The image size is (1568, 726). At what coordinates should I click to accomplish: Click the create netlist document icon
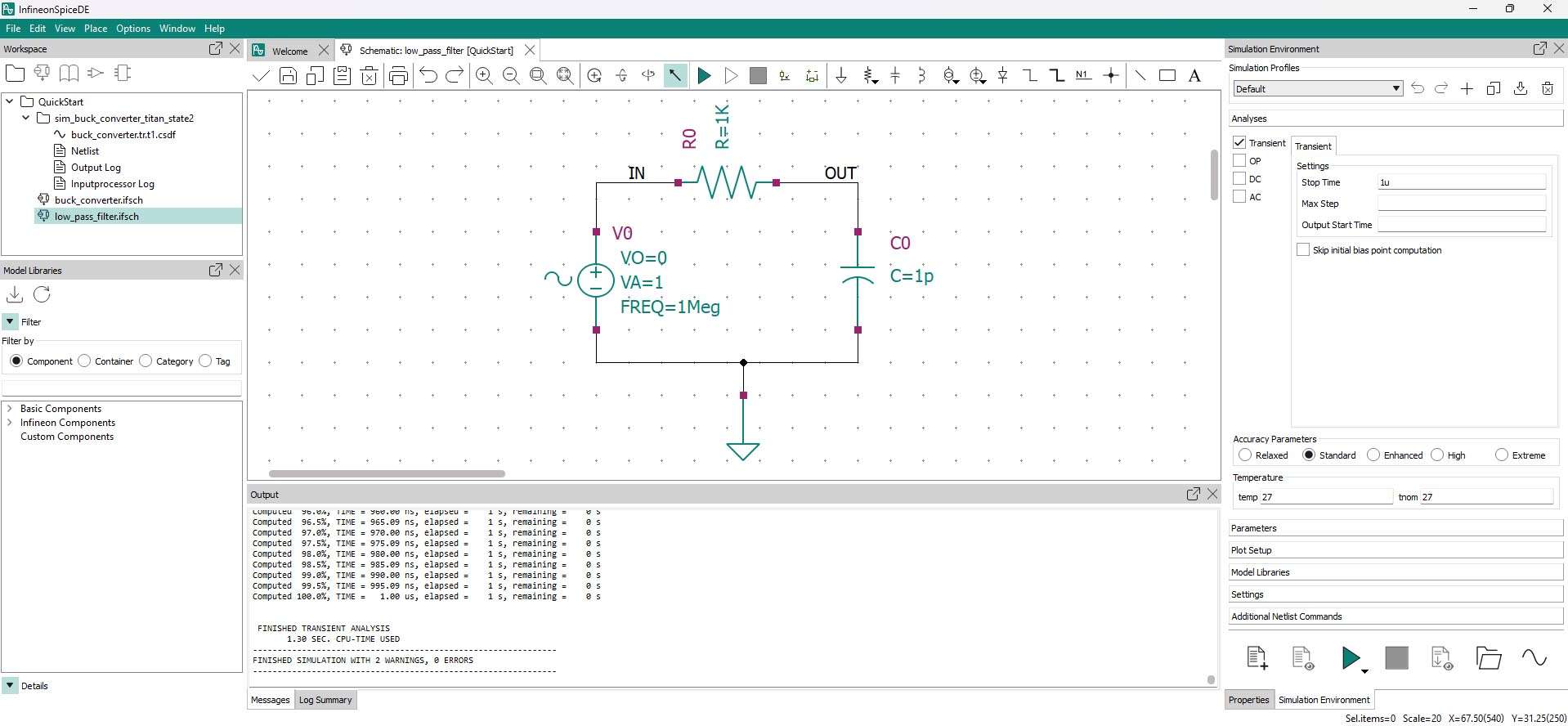(x=1257, y=657)
